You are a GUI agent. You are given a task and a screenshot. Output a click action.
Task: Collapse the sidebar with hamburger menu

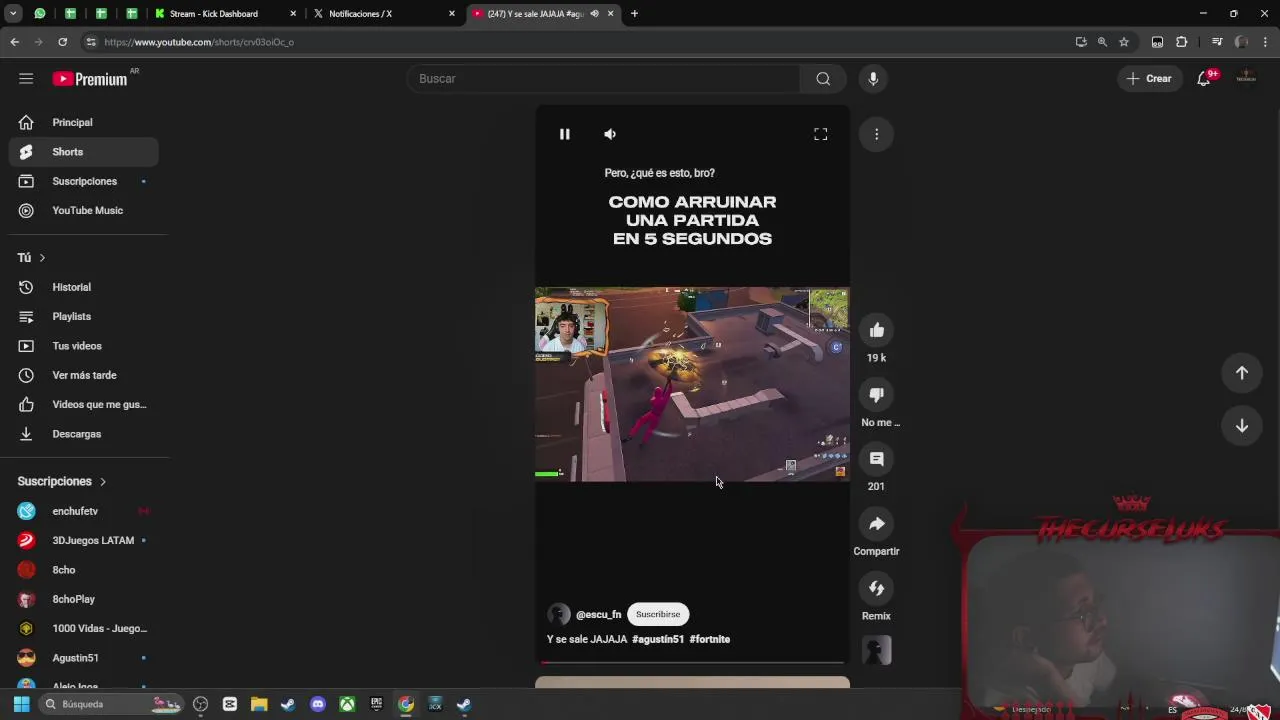point(26,78)
